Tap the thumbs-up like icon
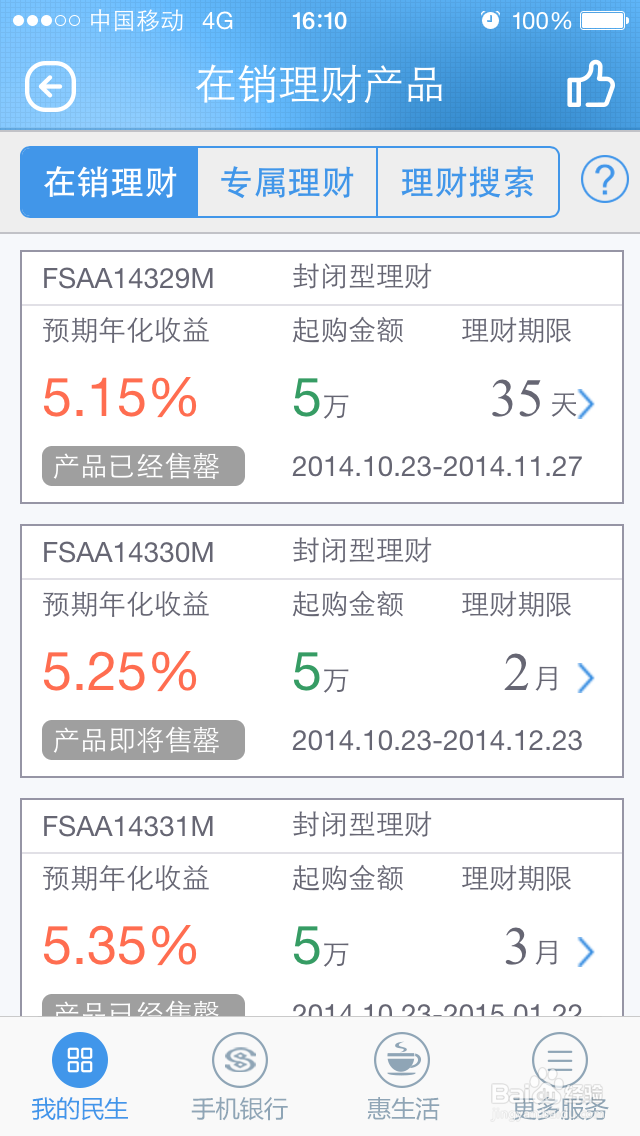 click(x=591, y=84)
